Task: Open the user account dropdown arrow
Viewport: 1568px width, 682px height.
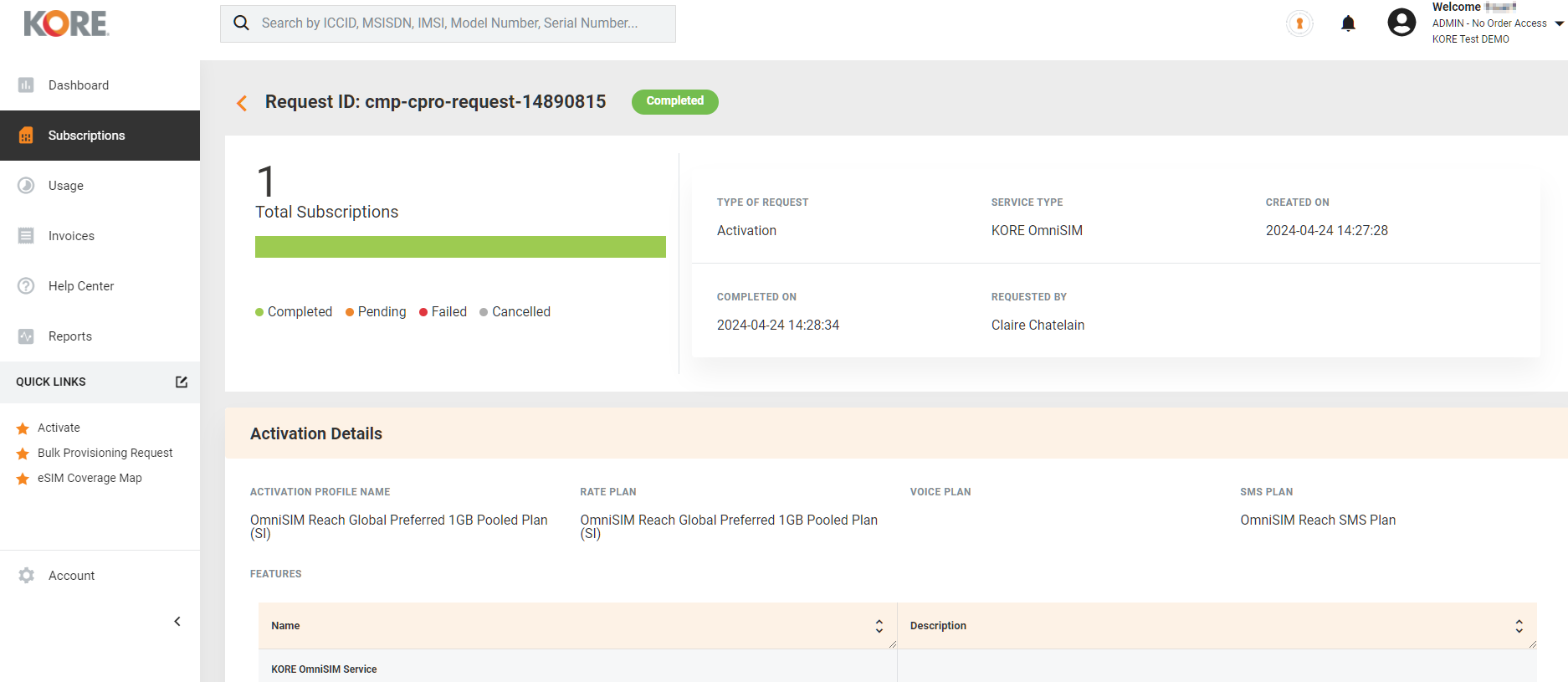Action: pyautogui.click(x=1559, y=23)
